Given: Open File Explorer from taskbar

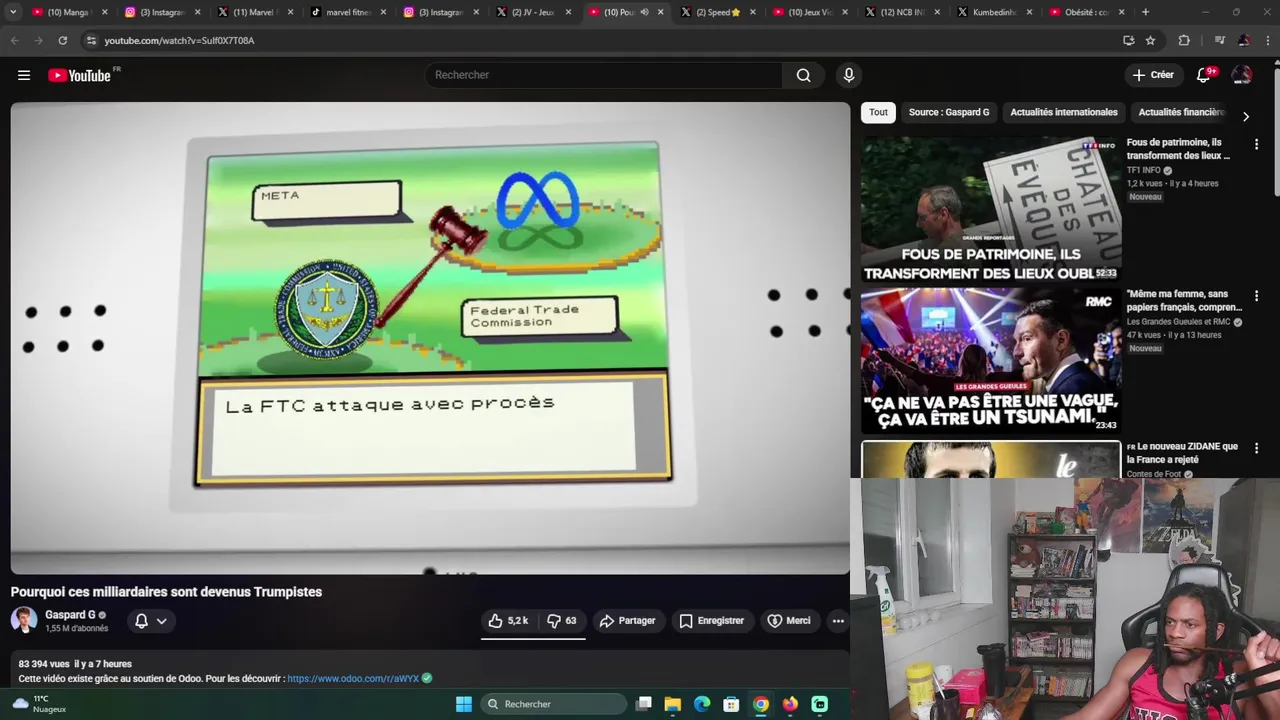Looking at the screenshot, I should [x=673, y=704].
